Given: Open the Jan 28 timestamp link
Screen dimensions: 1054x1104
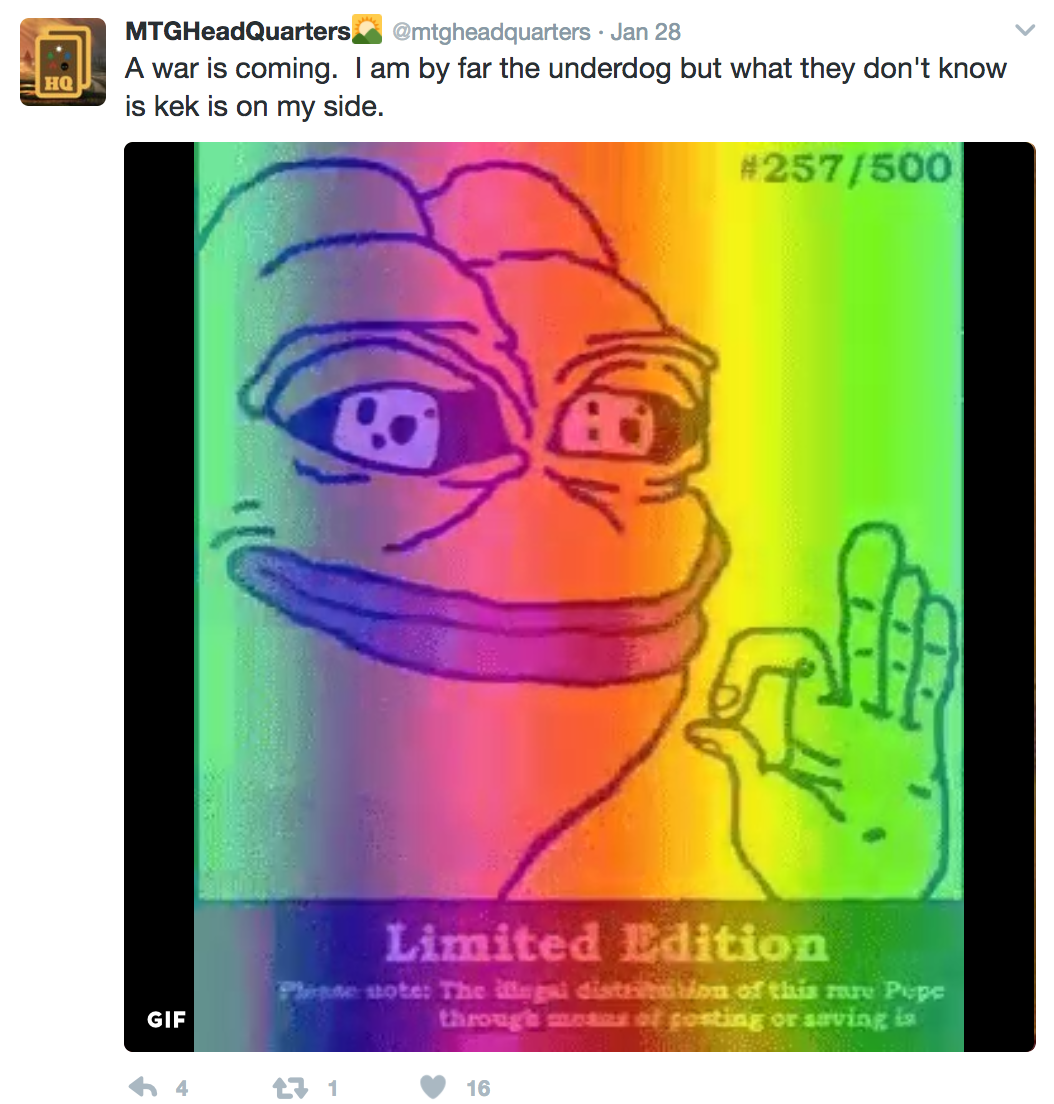Looking at the screenshot, I should [x=646, y=32].
